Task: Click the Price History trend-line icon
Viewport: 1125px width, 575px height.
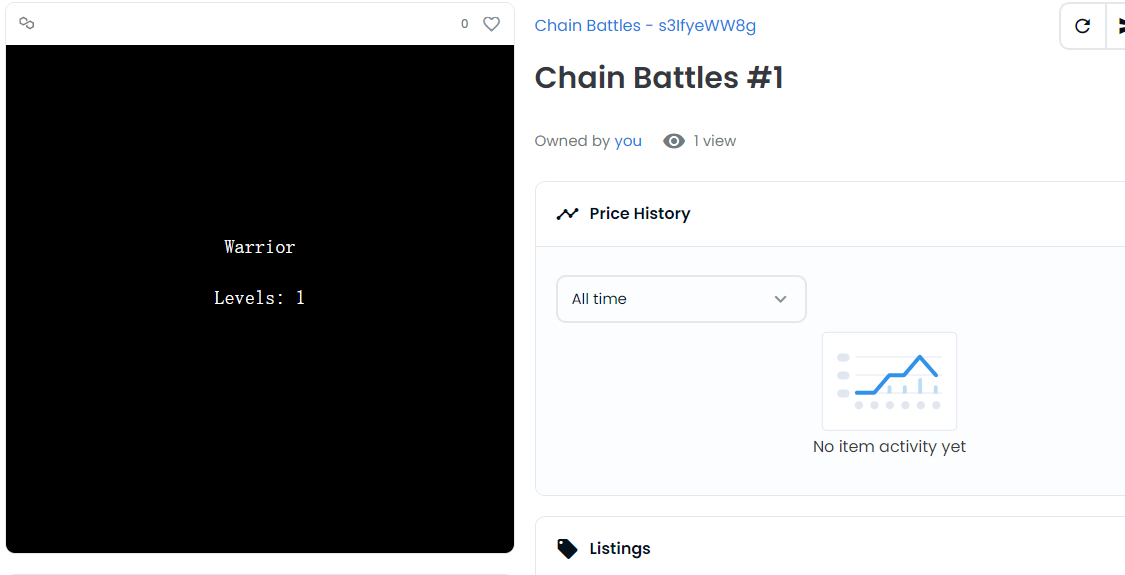Action: click(x=567, y=214)
